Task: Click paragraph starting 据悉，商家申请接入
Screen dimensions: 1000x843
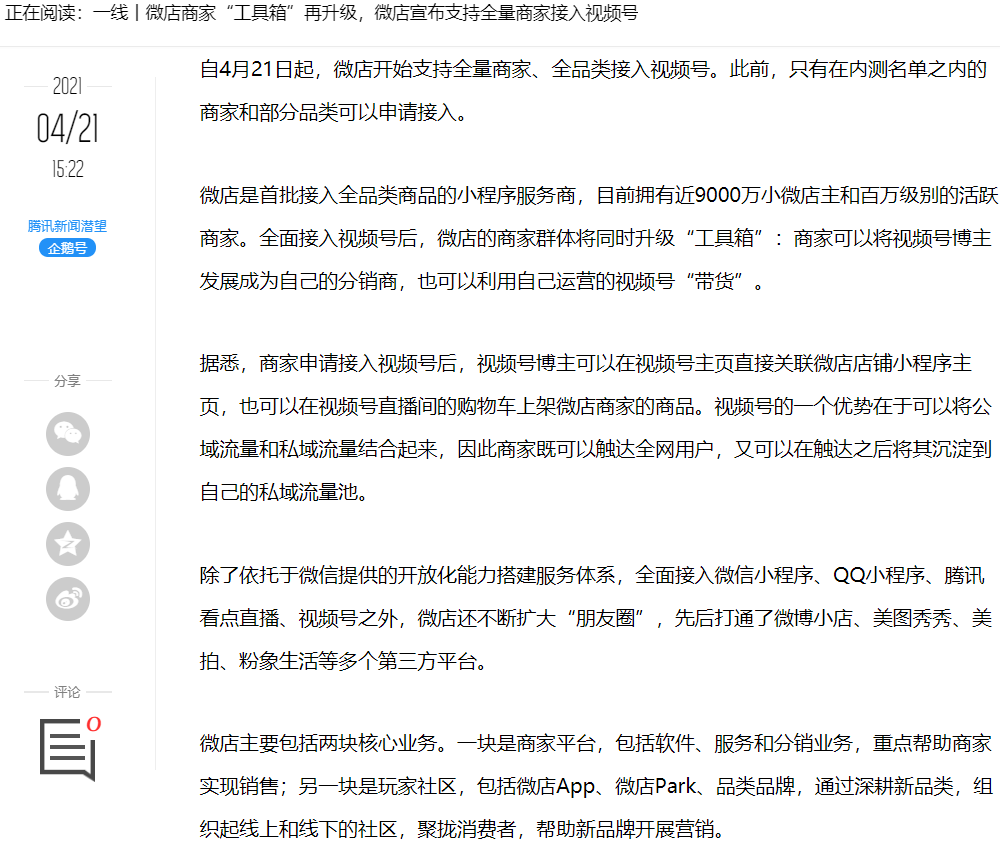Action: (596, 427)
